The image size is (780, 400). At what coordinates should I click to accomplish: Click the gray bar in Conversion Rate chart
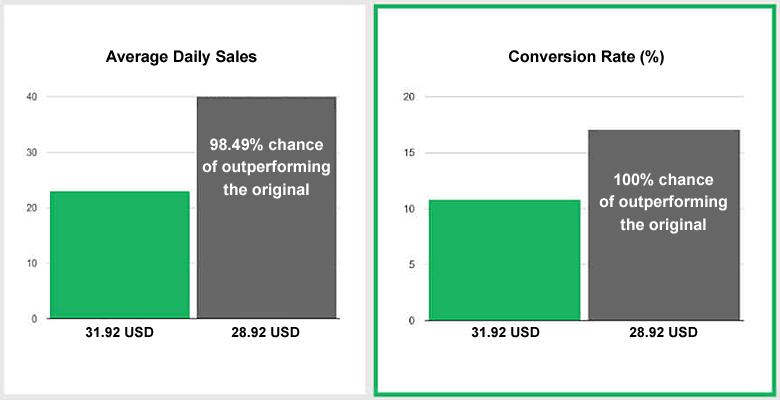pyautogui.click(x=664, y=225)
